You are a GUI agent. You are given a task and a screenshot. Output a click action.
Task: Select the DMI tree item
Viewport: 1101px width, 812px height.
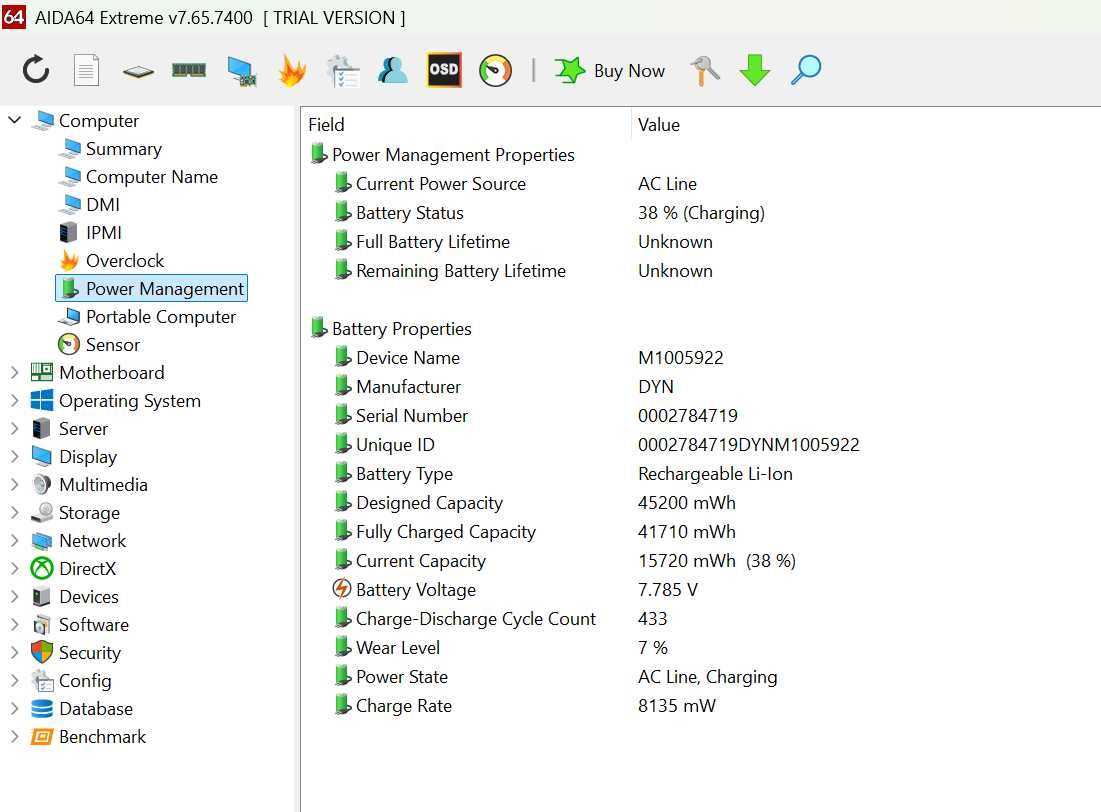[x=103, y=205]
